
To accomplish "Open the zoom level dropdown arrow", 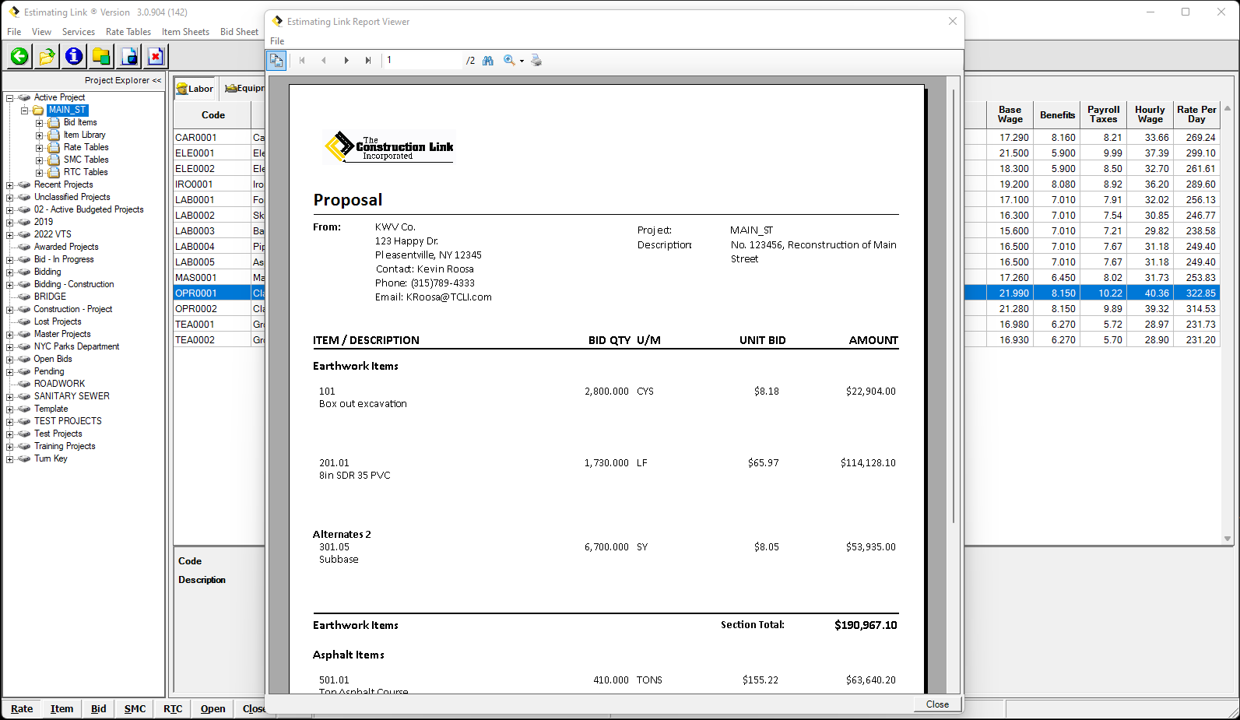I will [521, 60].
